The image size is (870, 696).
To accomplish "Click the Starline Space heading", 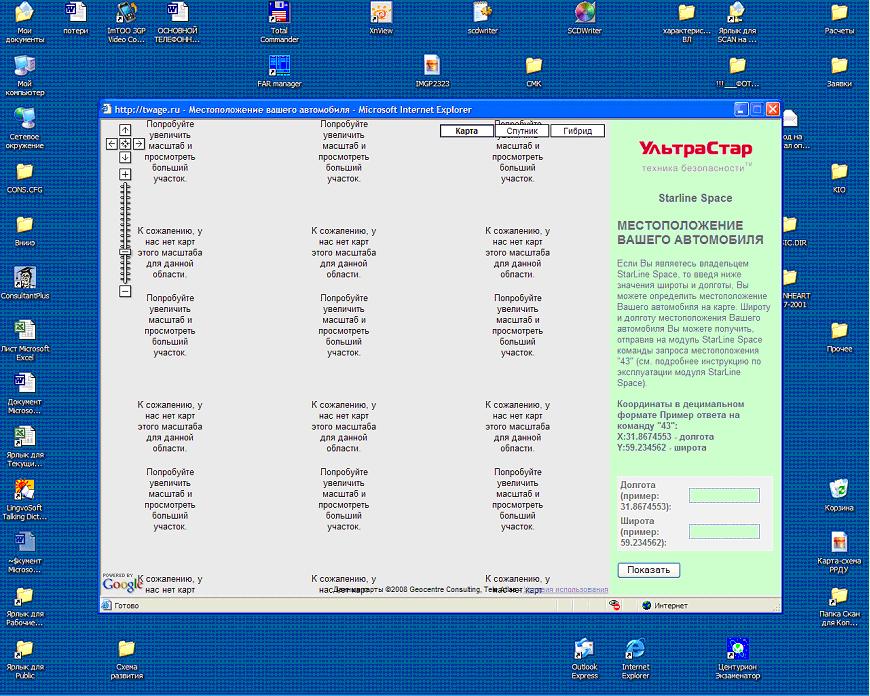I will point(695,198).
